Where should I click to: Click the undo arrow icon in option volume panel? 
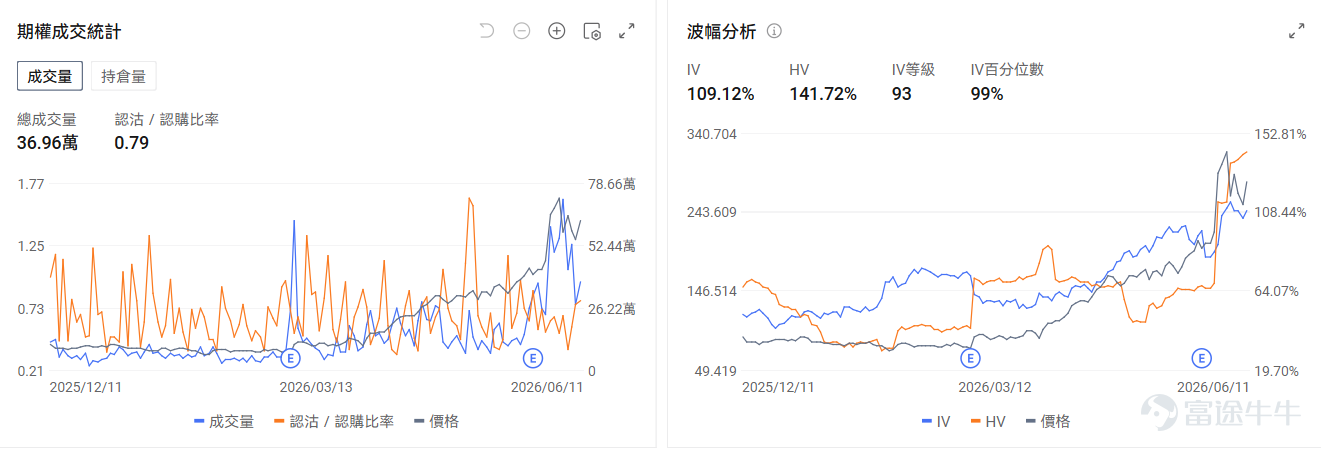(x=487, y=31)
